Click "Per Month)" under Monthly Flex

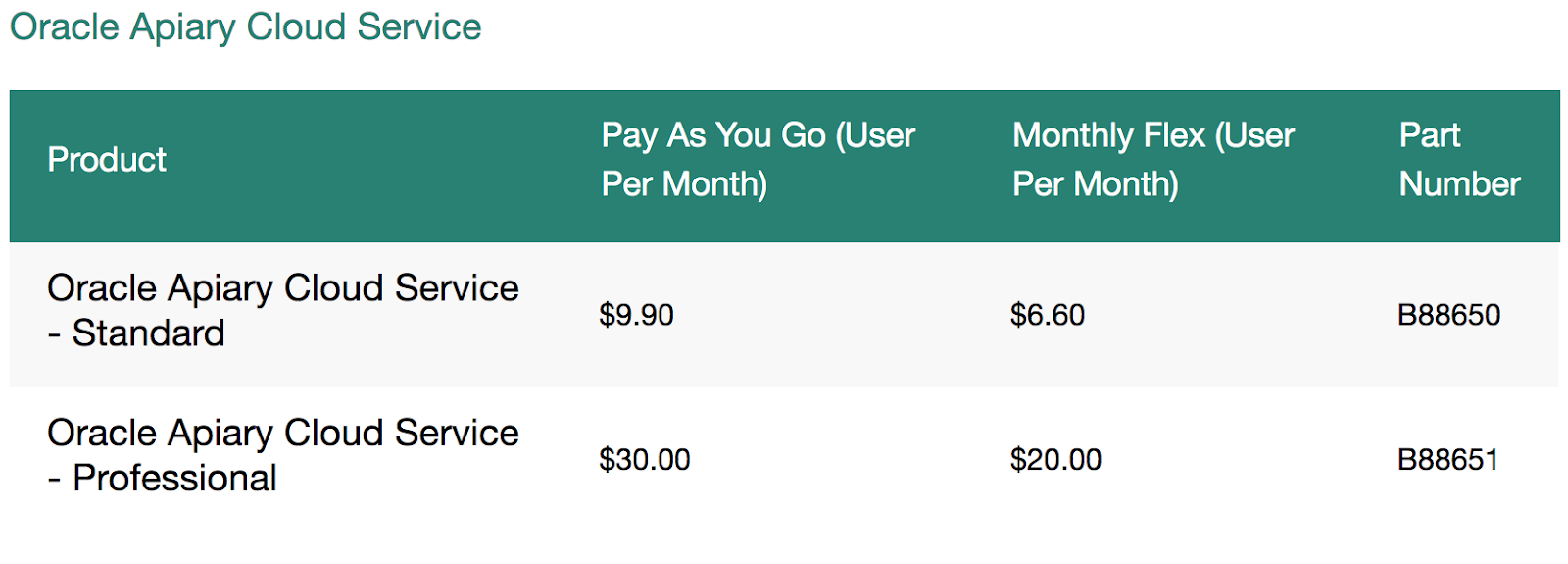[x=1095, y=183]
